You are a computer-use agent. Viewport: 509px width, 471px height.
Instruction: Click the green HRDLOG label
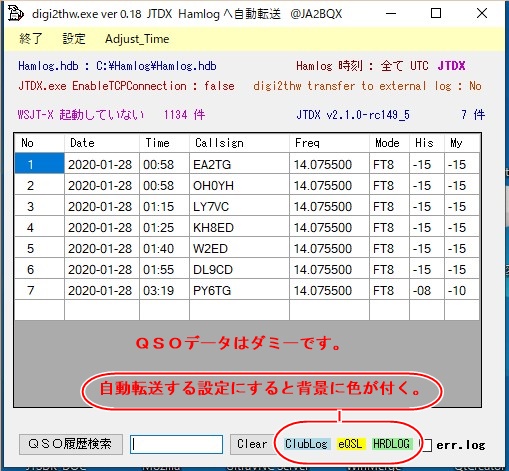click(x=391, y=444)
